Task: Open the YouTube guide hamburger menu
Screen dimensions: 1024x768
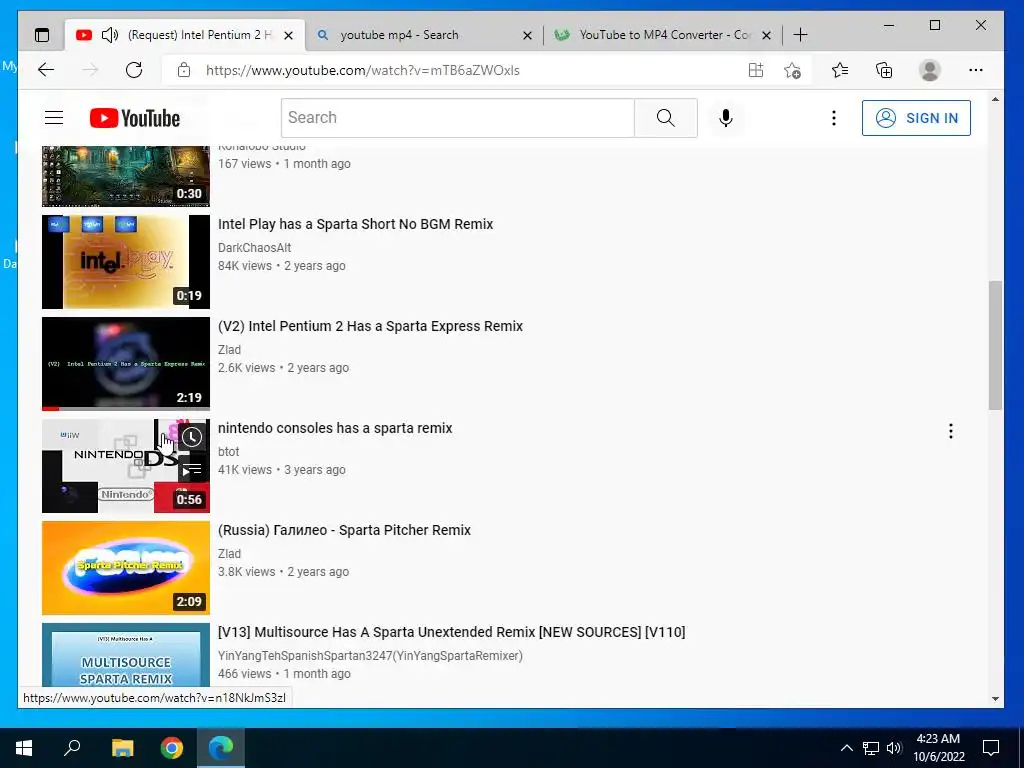Action: tap(54, 118)
